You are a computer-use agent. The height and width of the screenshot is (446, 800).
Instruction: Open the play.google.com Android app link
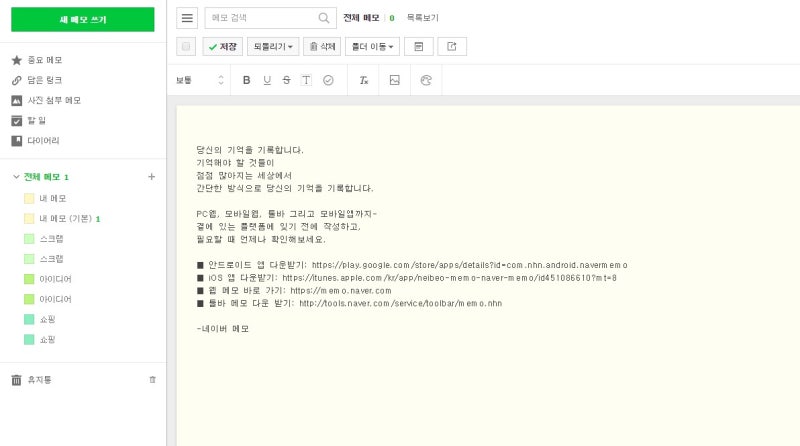pyautogui.click(x=469, y=265)
